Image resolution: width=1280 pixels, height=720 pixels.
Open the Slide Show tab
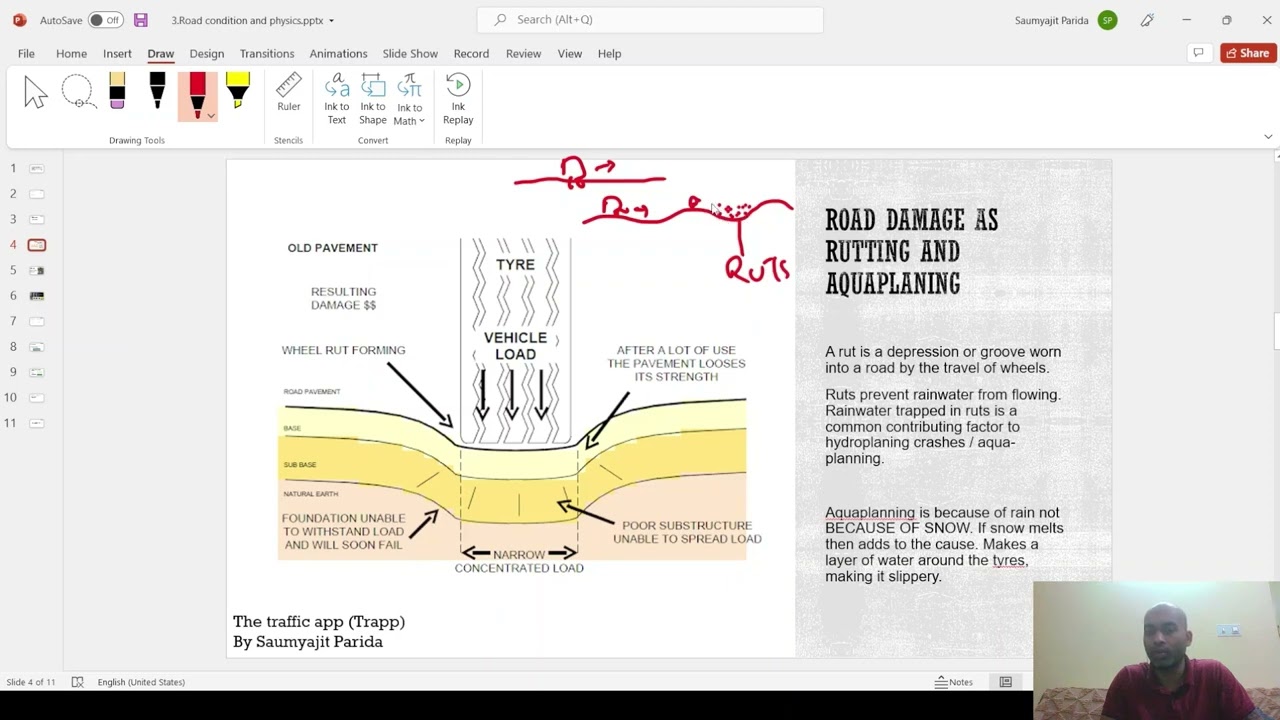tap(410, 53)
